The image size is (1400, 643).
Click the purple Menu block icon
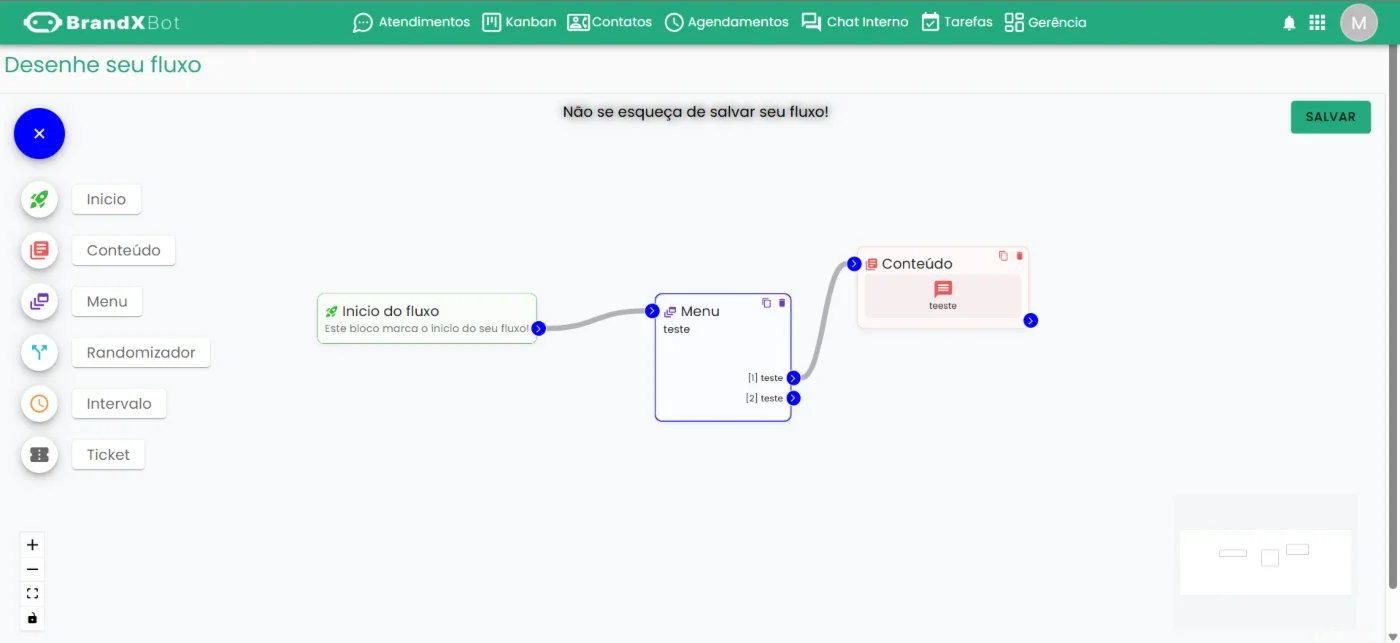click(39, 301)
